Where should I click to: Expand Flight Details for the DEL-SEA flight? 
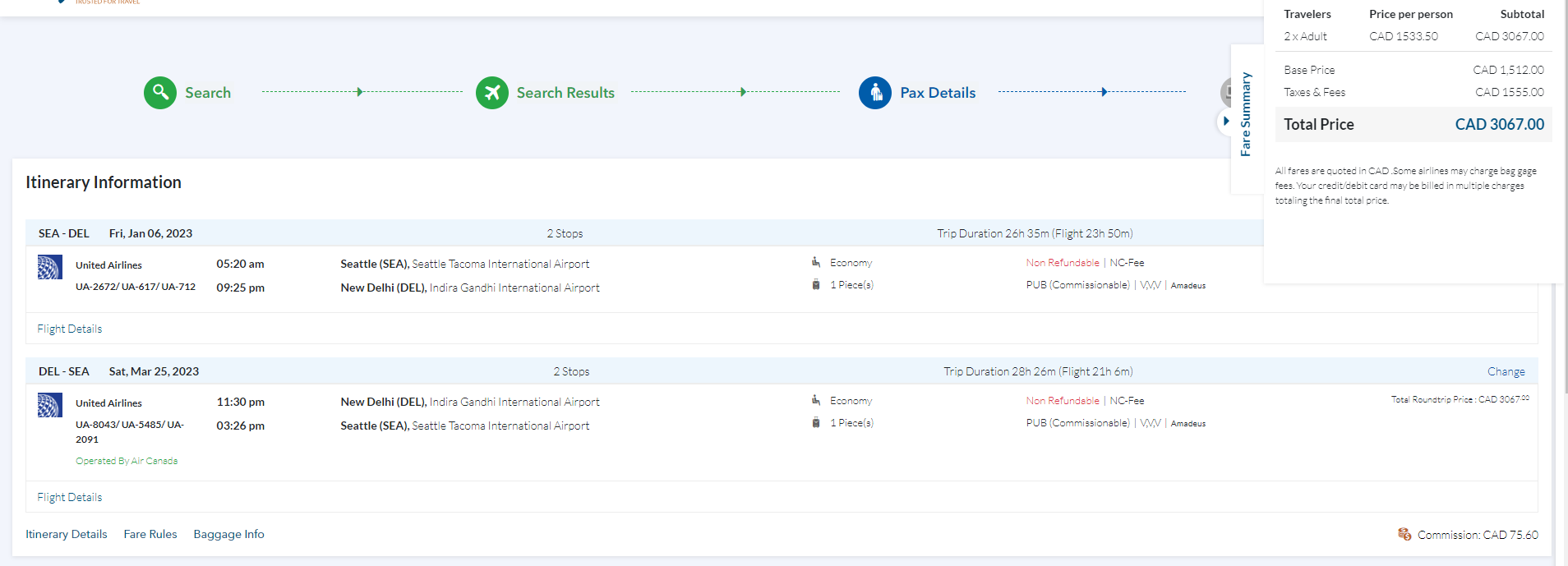click(x=70, y=497)
